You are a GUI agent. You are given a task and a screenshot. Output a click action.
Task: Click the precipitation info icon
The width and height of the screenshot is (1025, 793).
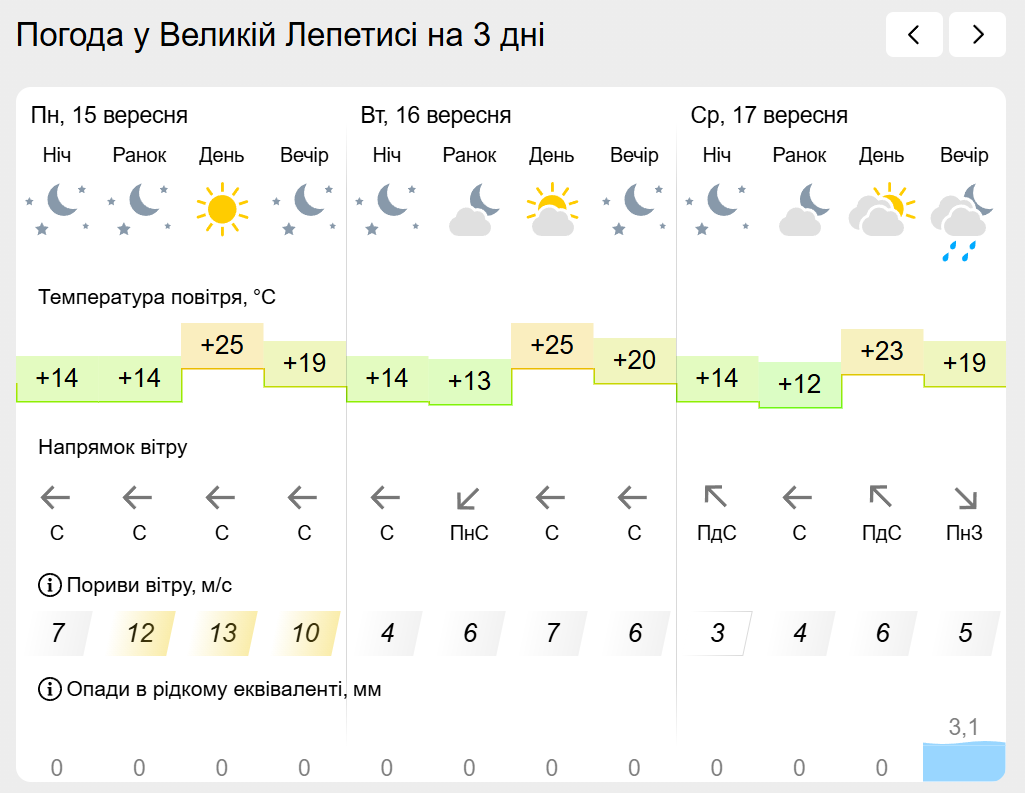point(50,689)
